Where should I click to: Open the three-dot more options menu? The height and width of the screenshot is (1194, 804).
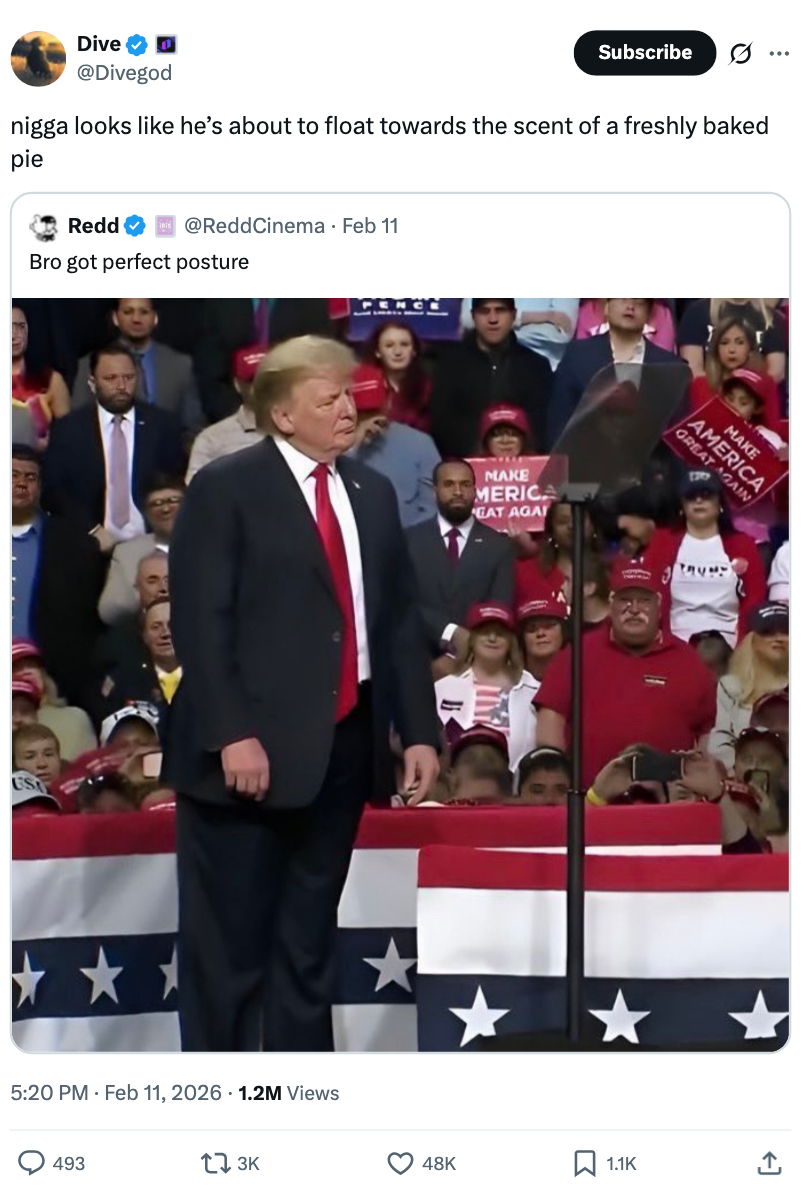(779, 53)
